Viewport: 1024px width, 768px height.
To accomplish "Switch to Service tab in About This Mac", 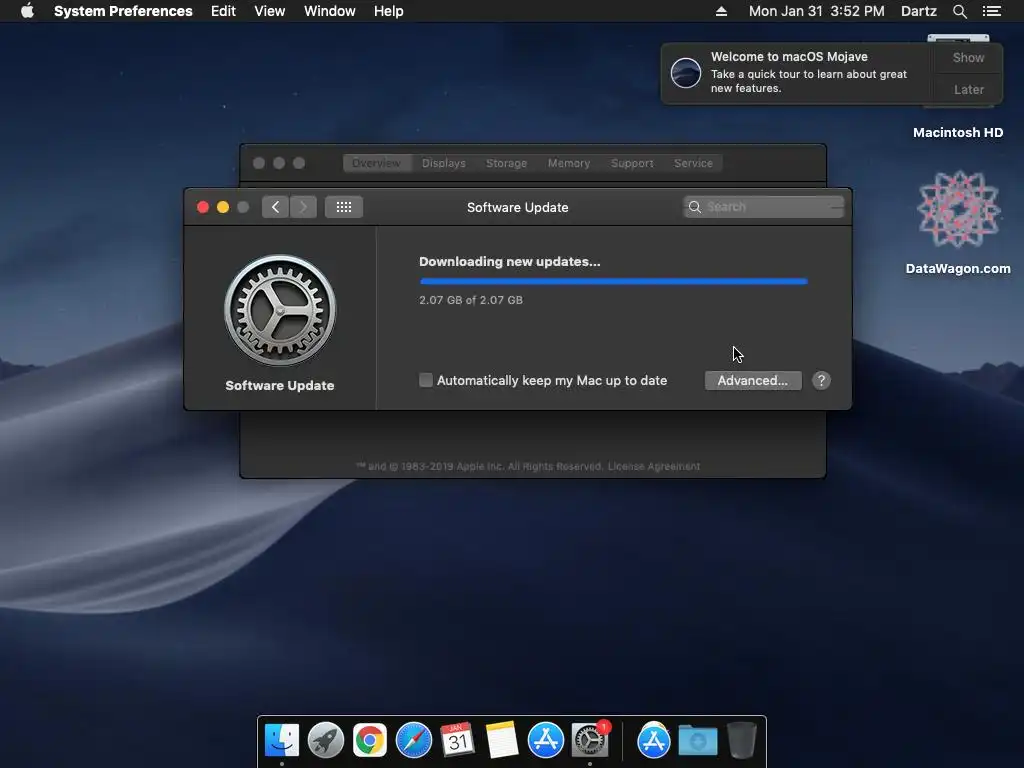I will click(693, 163).
